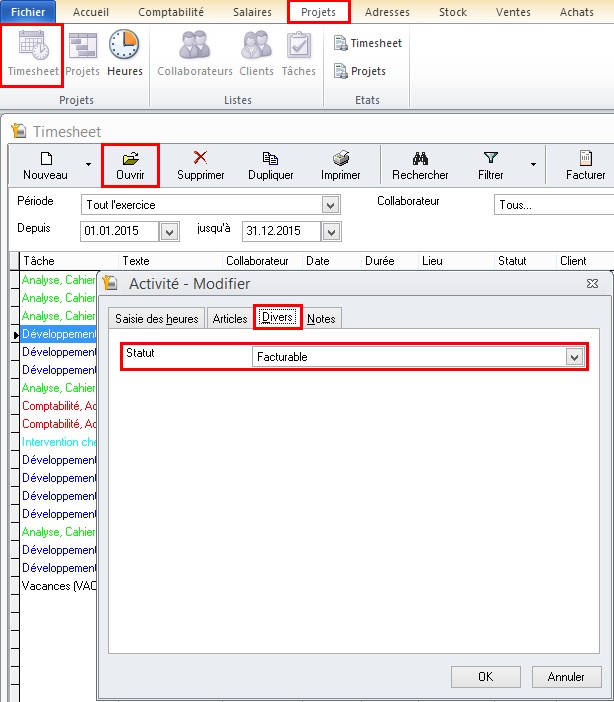Select the highlighted Développement row

click(59, 334)
